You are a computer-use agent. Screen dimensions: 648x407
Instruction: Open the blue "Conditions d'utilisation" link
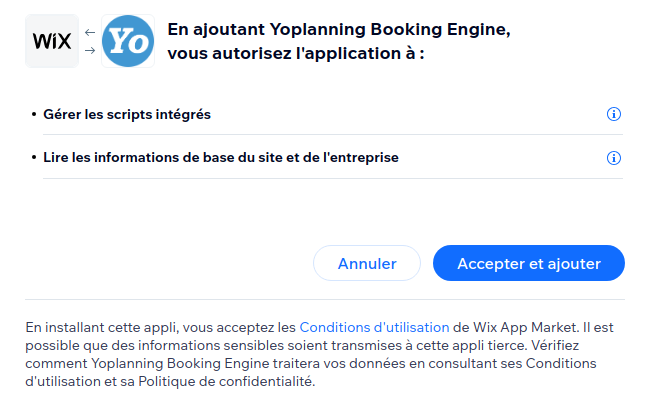374,327
